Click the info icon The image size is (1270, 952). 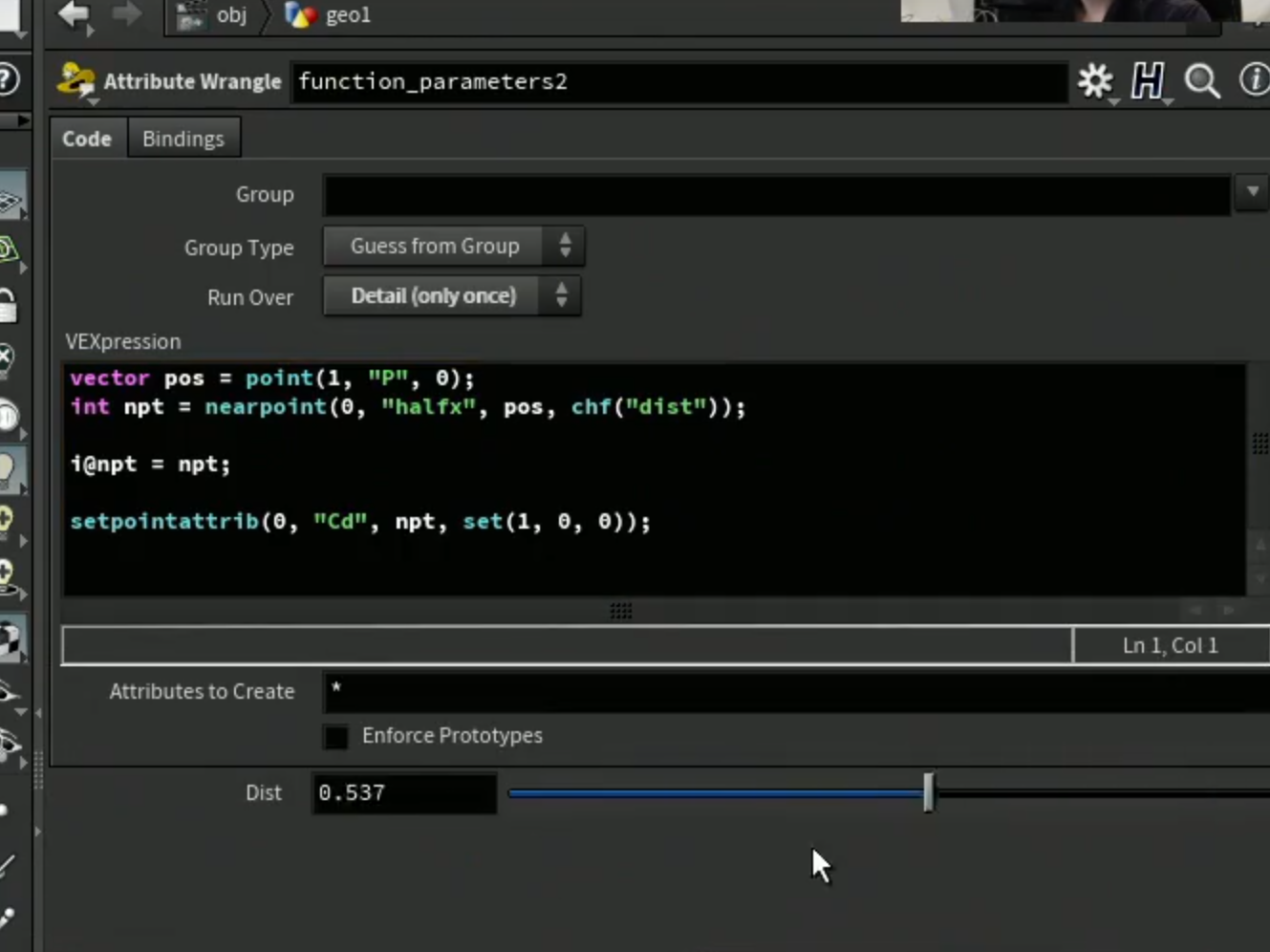tap(1255, 79)
